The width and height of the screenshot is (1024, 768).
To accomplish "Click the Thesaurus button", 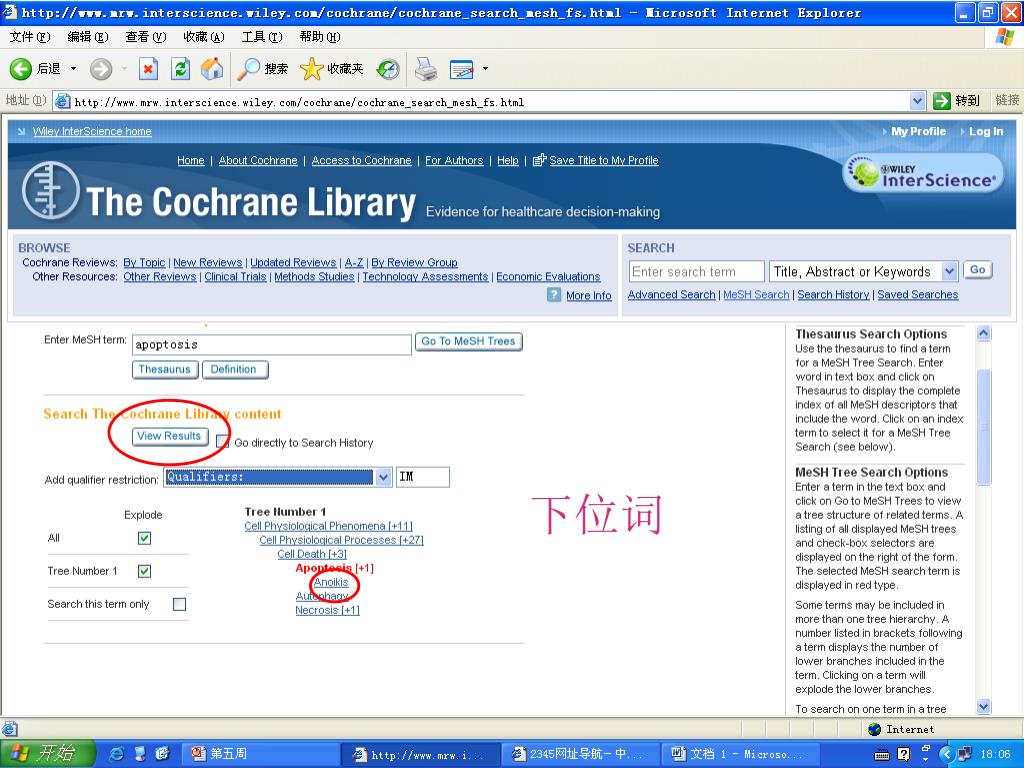I will tap(165, 370).
